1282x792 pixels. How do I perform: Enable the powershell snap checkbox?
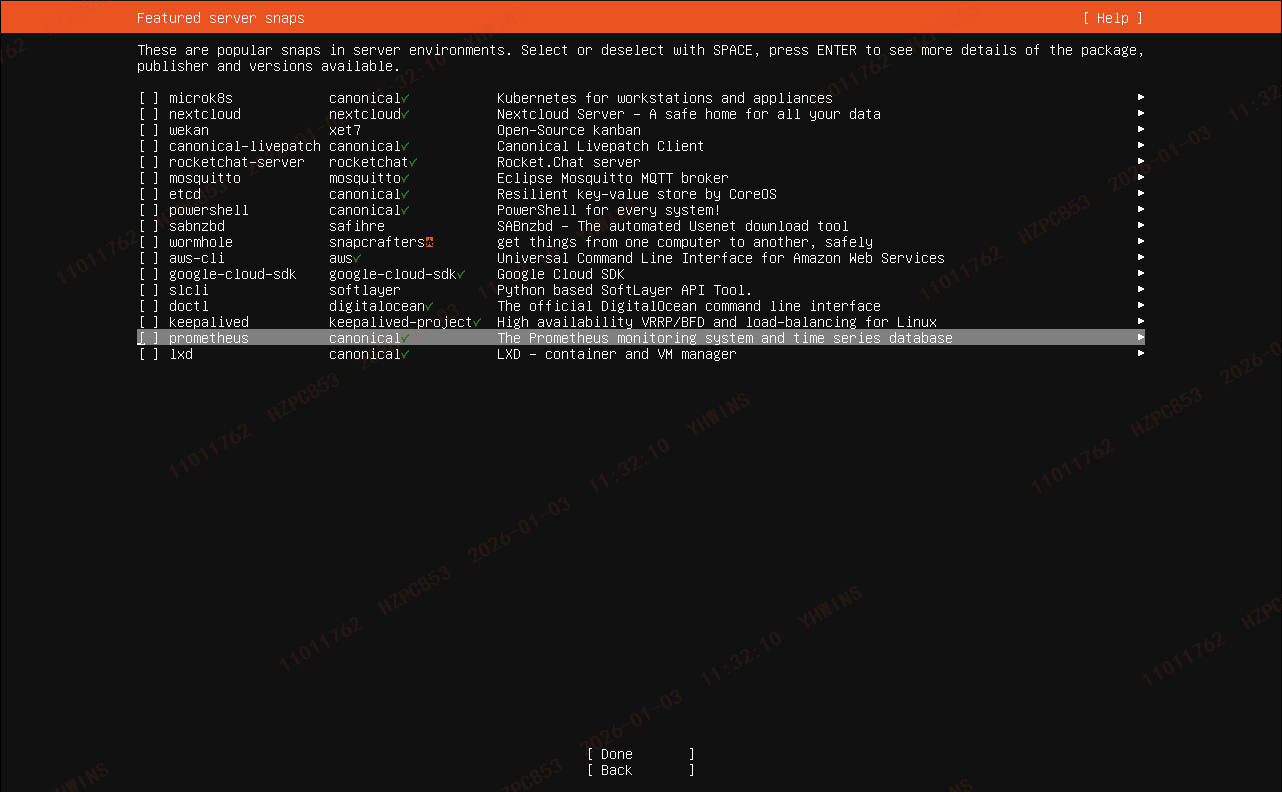(148, 210)
